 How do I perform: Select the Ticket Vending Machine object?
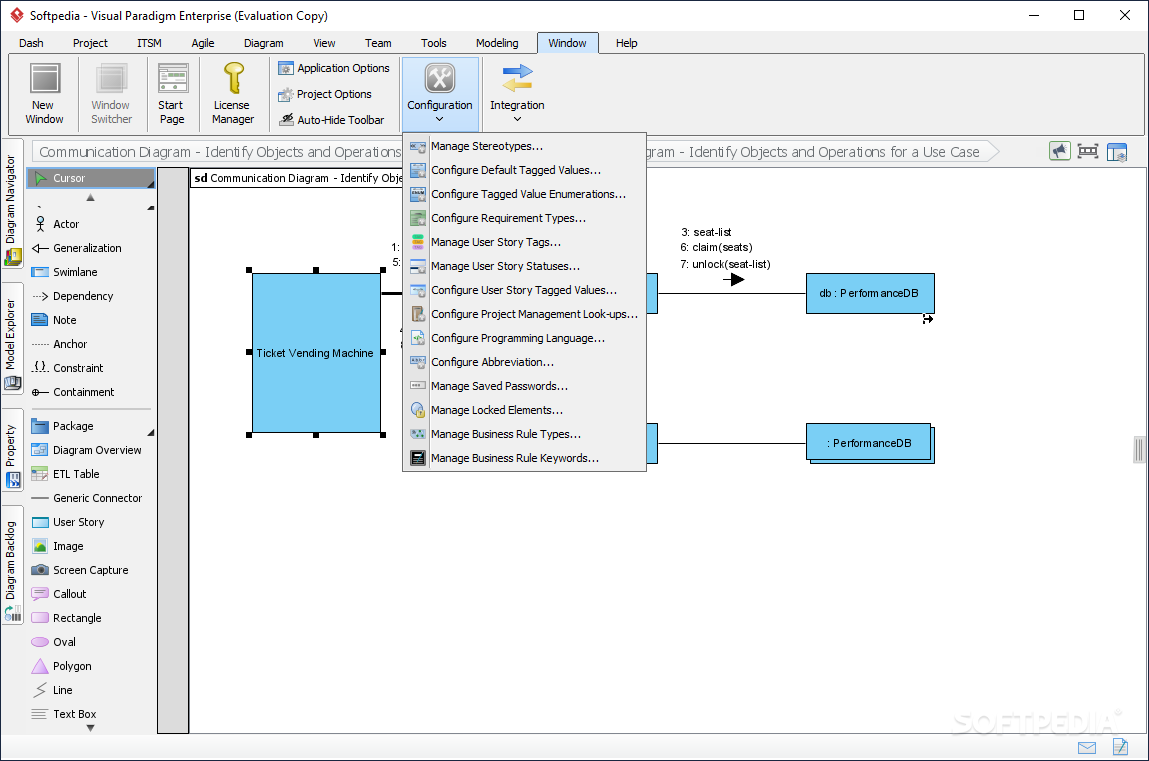316,353
